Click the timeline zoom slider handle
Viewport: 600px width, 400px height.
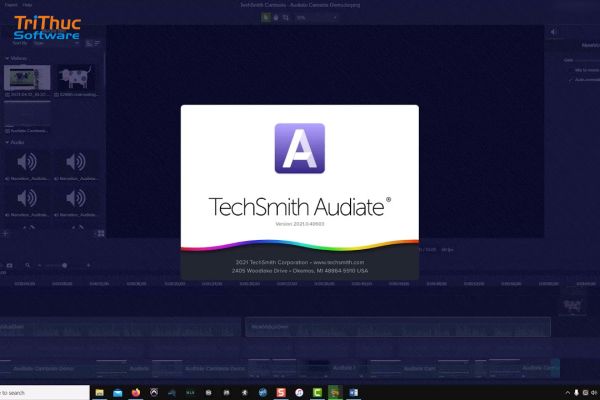tap(65, 265)
